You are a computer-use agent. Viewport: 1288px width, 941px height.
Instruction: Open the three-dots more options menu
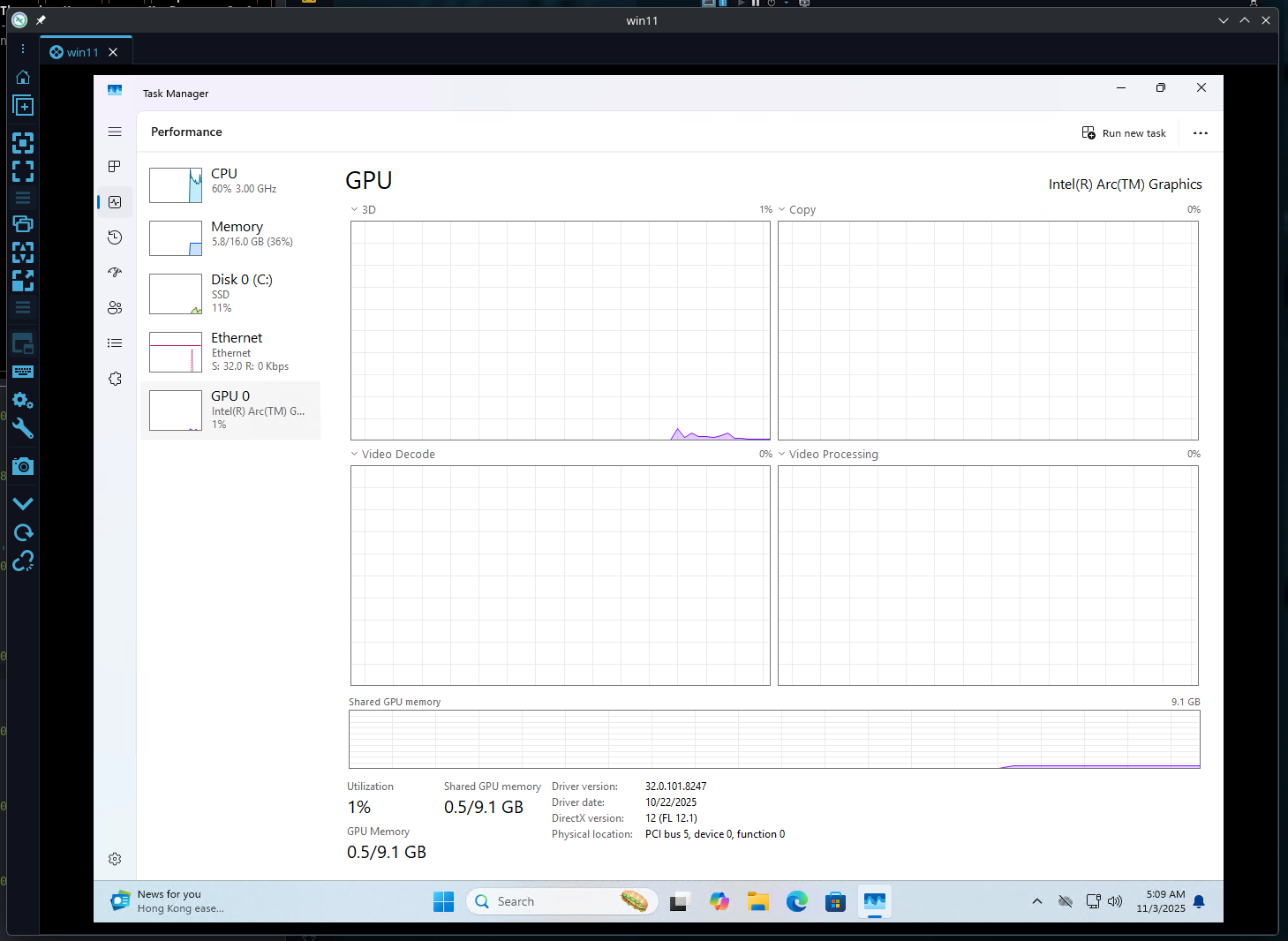click(1200, 133)
